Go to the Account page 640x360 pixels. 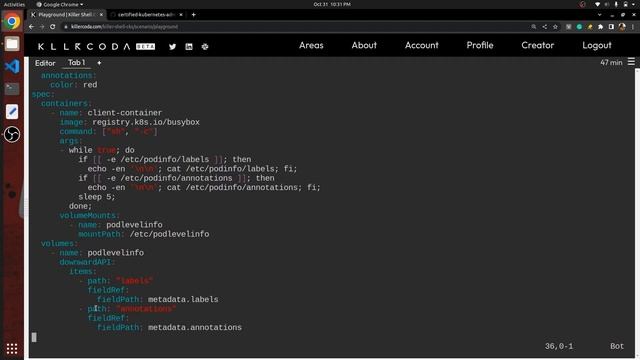pyautogui.click(x=422, y=45)
